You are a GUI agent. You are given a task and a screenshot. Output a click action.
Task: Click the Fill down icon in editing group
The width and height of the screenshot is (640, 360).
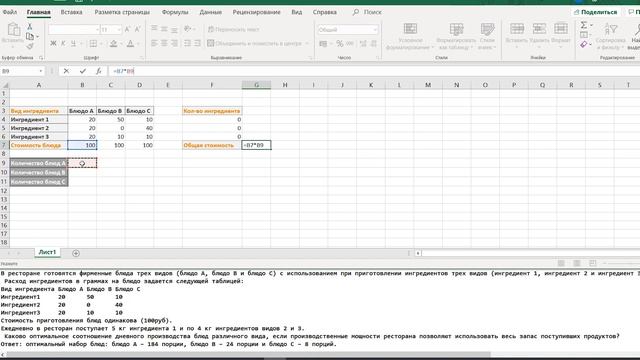[584, 35]
